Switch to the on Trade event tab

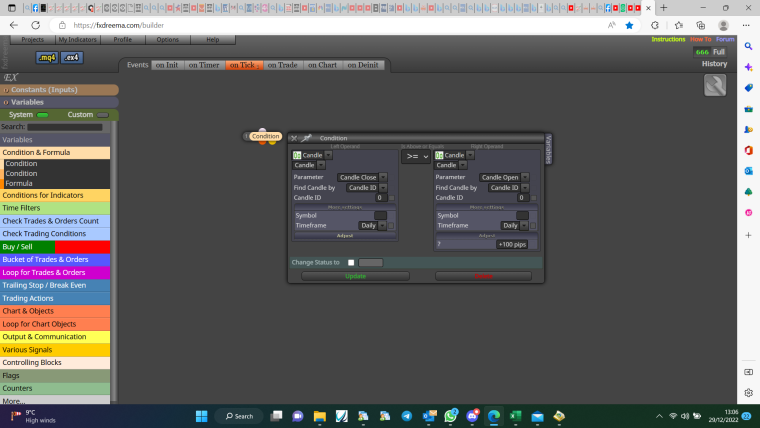(x=283, y=65)
